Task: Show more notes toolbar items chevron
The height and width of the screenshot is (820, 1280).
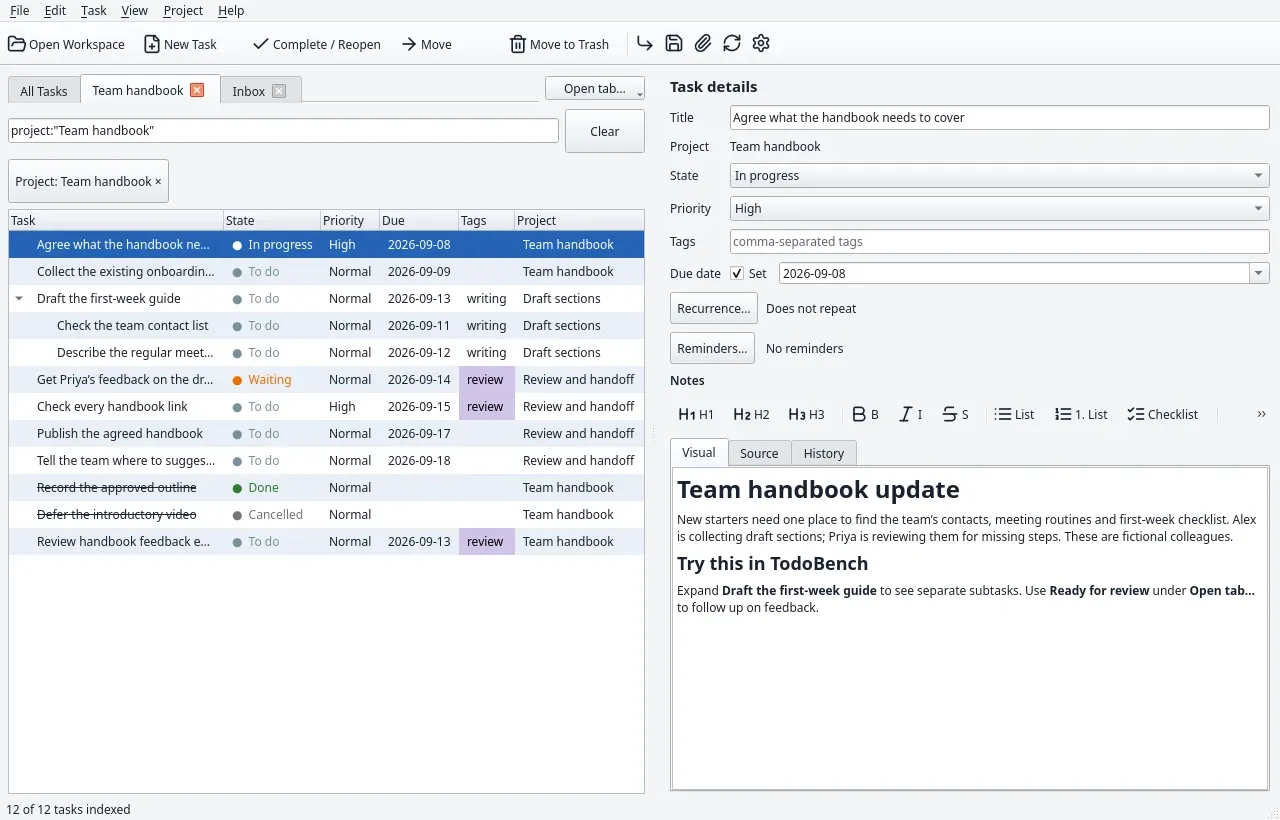Action: (1261, 414)
